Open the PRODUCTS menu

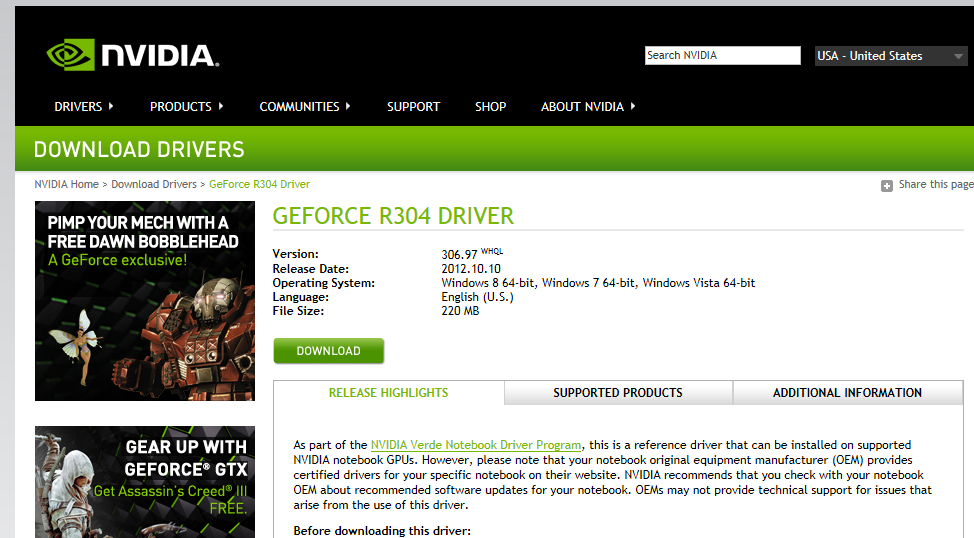pyautogui.click(x=181, y=107)
